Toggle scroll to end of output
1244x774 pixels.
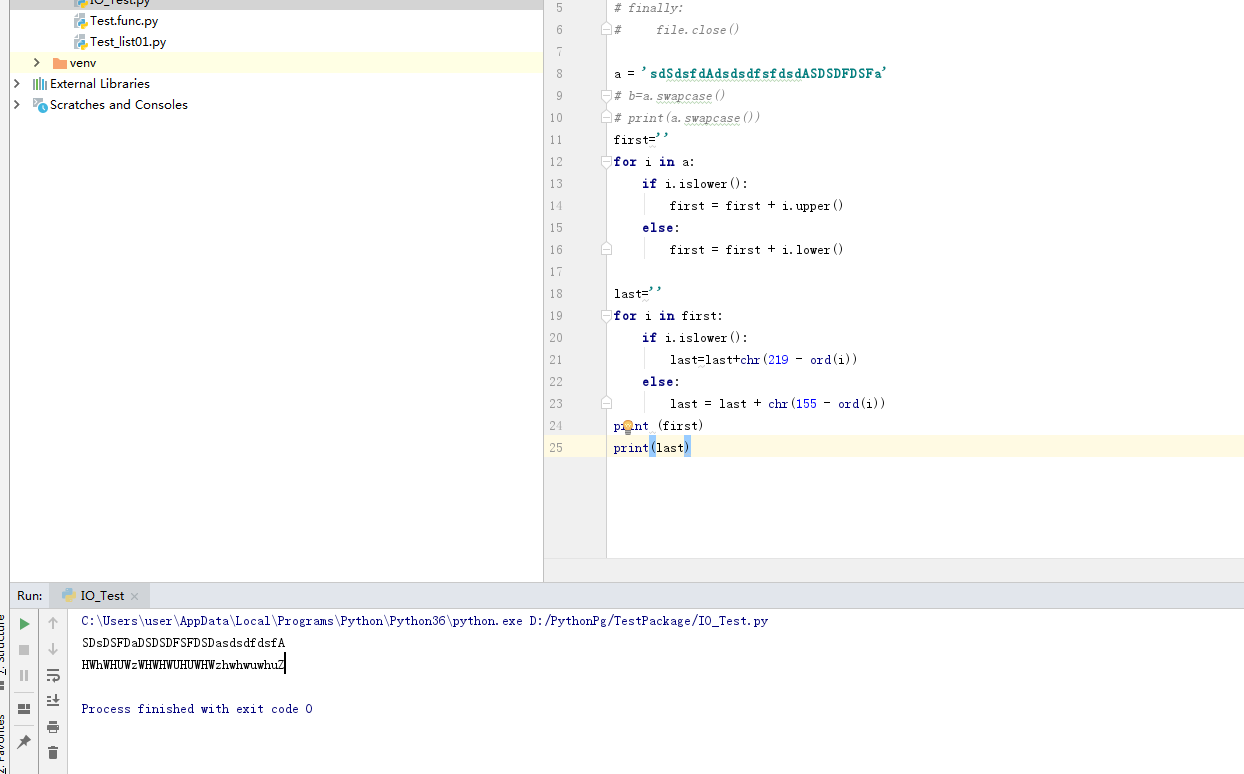click(x=53, y=700)
